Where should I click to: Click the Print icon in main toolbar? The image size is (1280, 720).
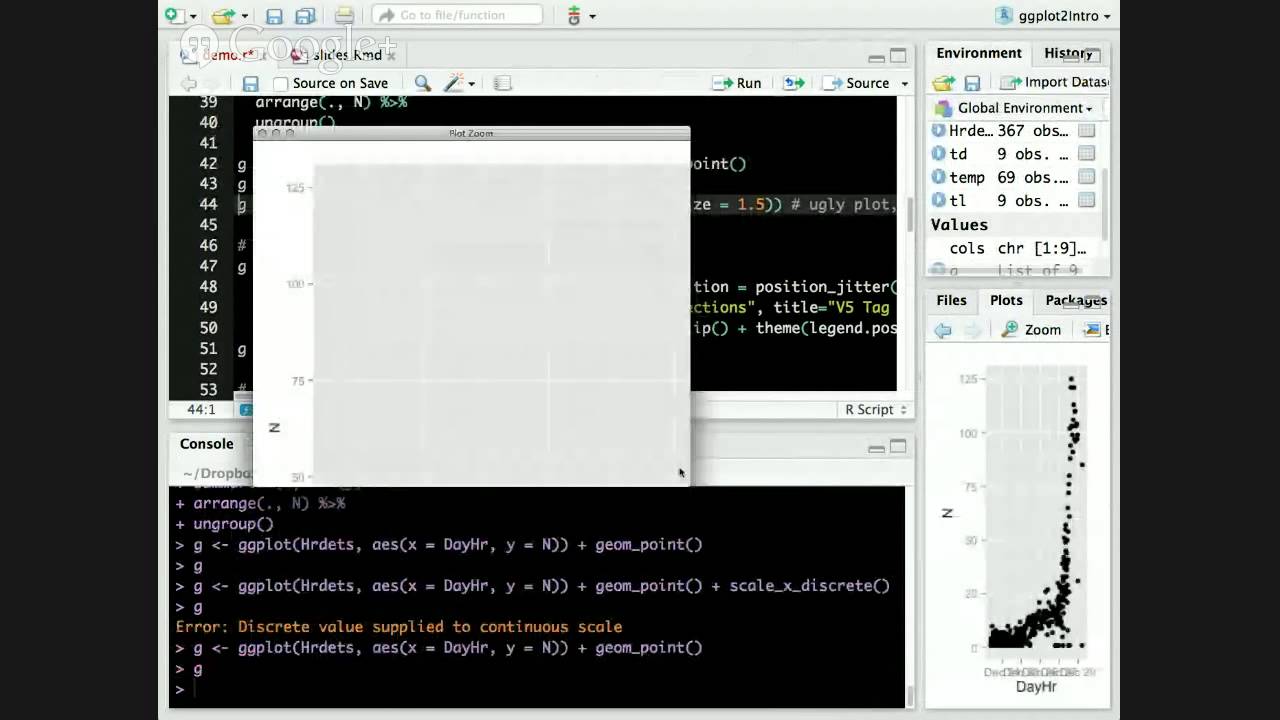pos(344,15)
